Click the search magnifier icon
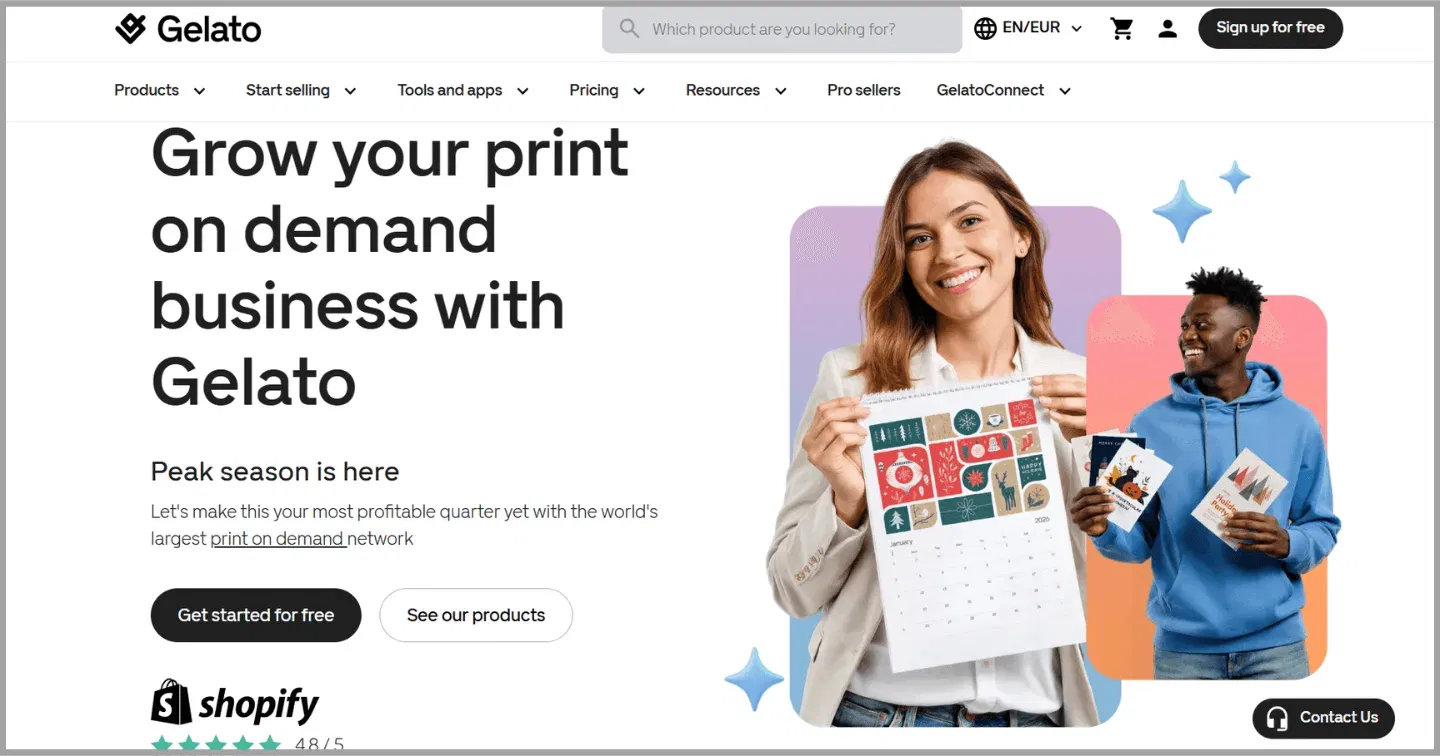 pos(629,28)
